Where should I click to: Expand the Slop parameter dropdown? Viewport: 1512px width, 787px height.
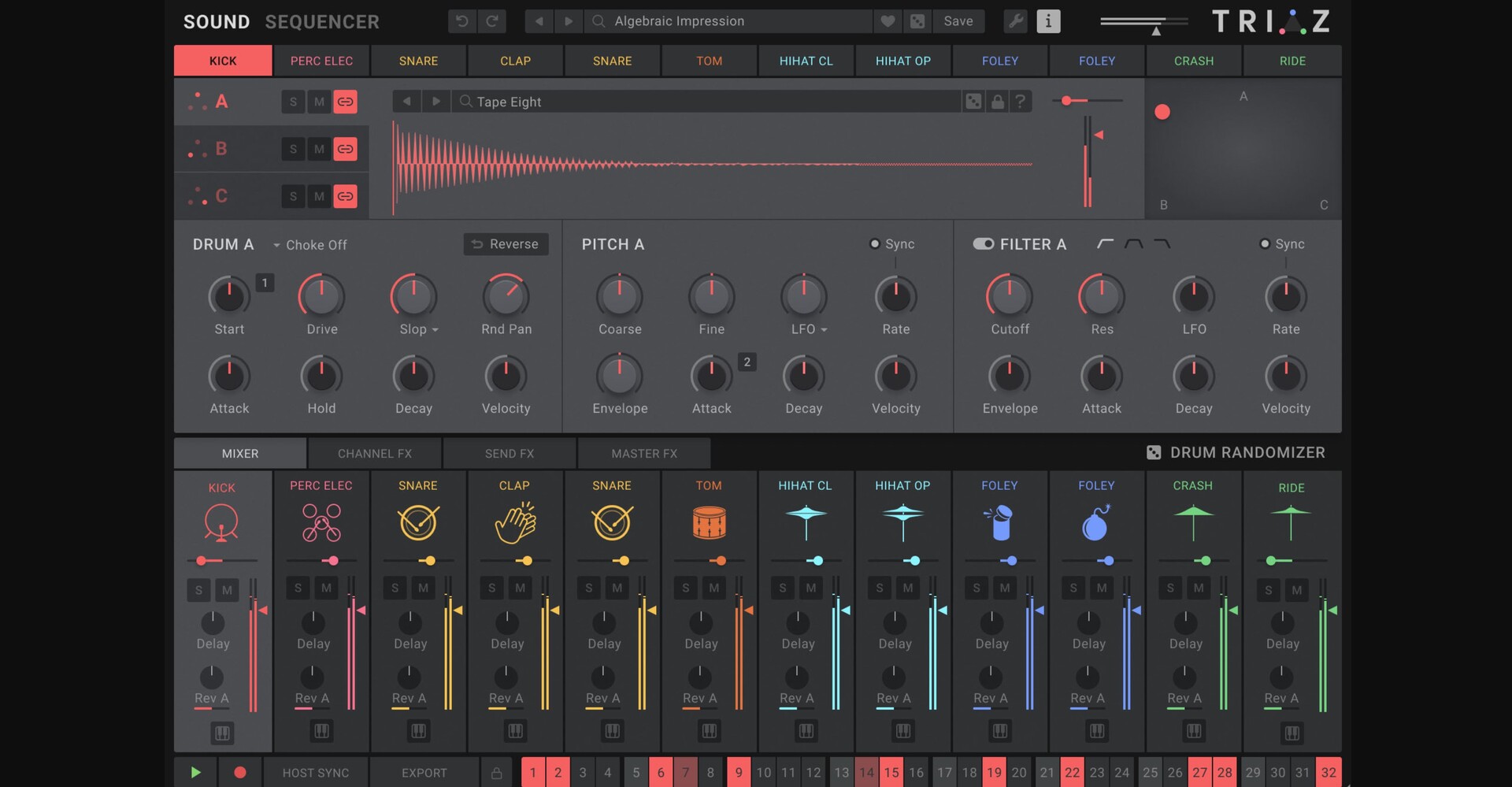click(x=435, y=330)
